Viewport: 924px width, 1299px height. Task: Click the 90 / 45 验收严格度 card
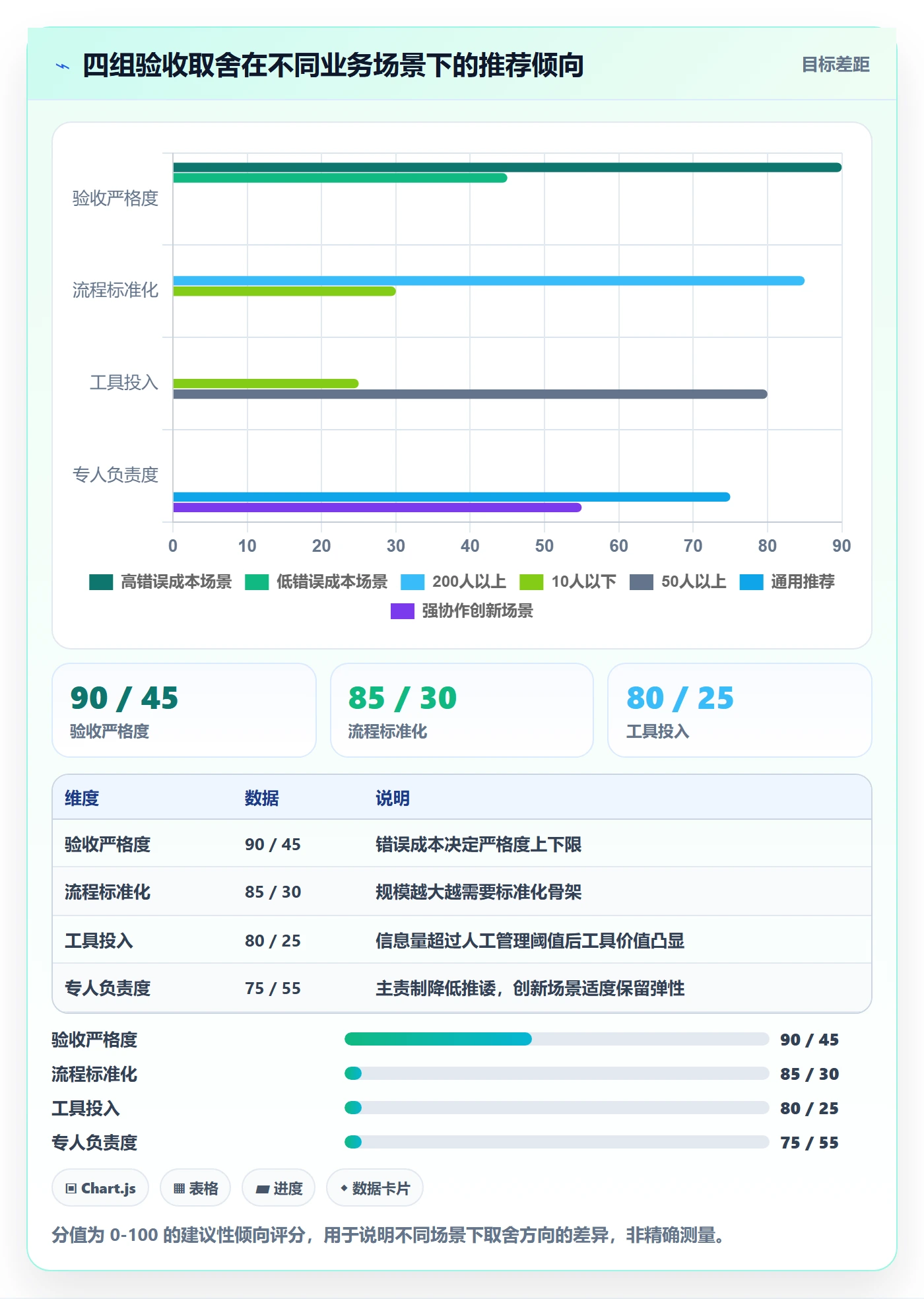(x=184, y=710)
